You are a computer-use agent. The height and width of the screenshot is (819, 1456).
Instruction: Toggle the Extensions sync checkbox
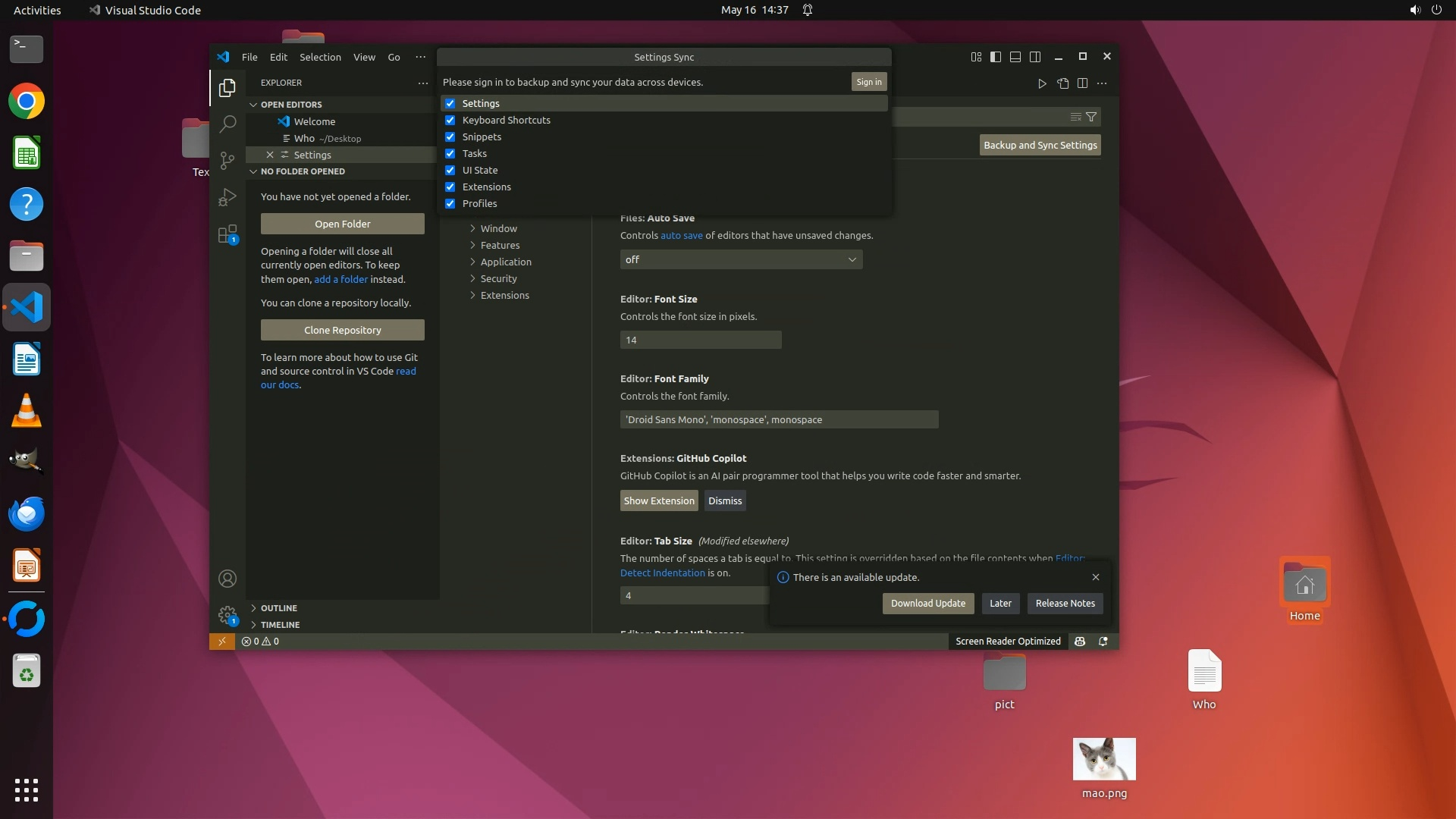(450, 187)
